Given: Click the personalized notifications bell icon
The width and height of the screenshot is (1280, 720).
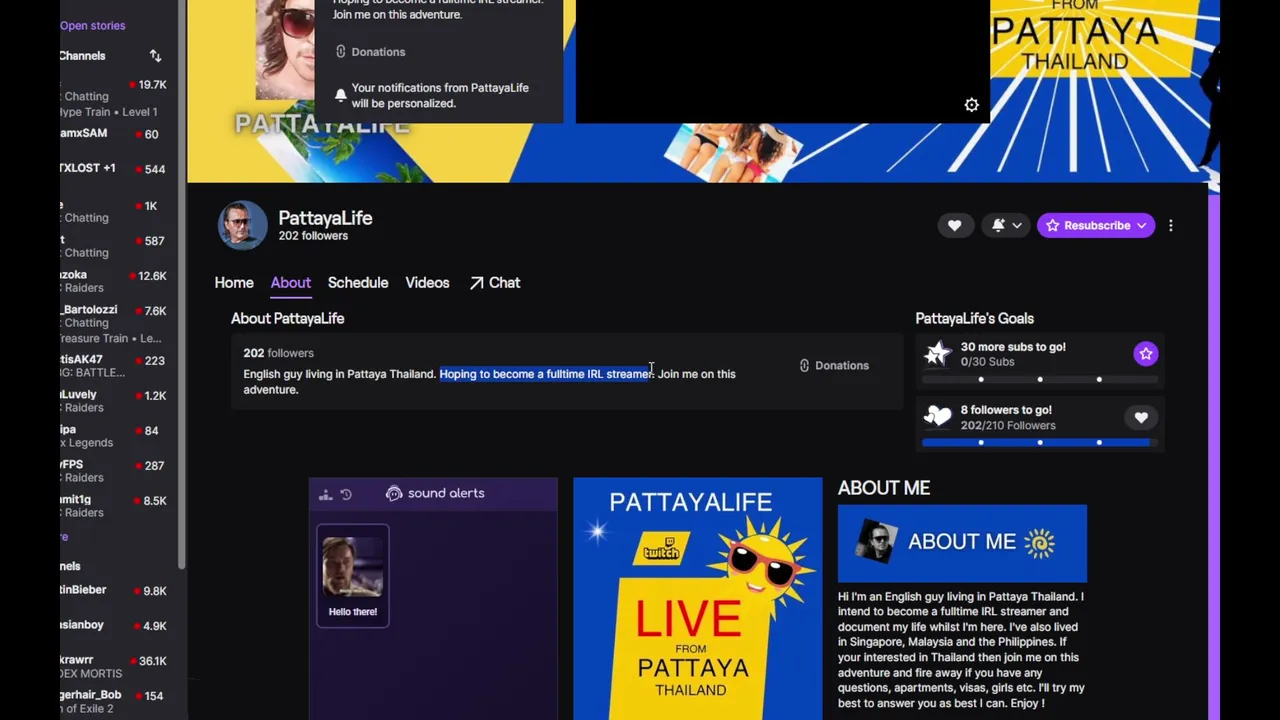Looking at the screenshot, I should [x=340, y=95].
